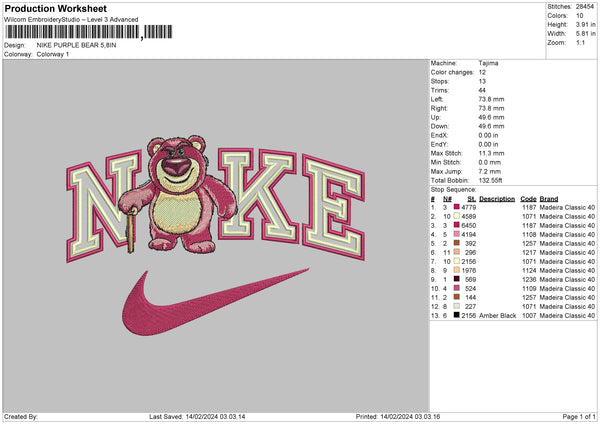Click the Max Stitch value 11.3 mm
Screen dimensions: 600x424
(491, 153)
